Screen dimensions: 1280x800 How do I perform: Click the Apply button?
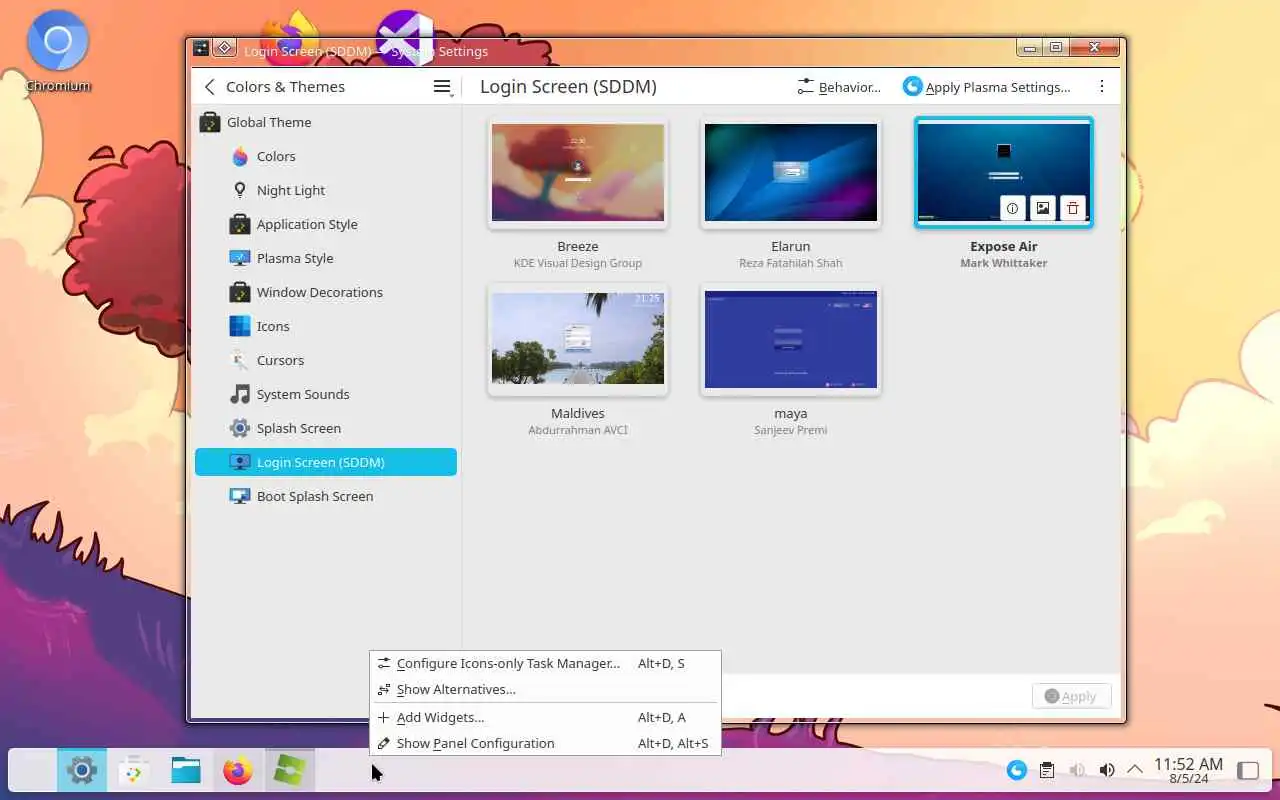tap(1071, 696)
